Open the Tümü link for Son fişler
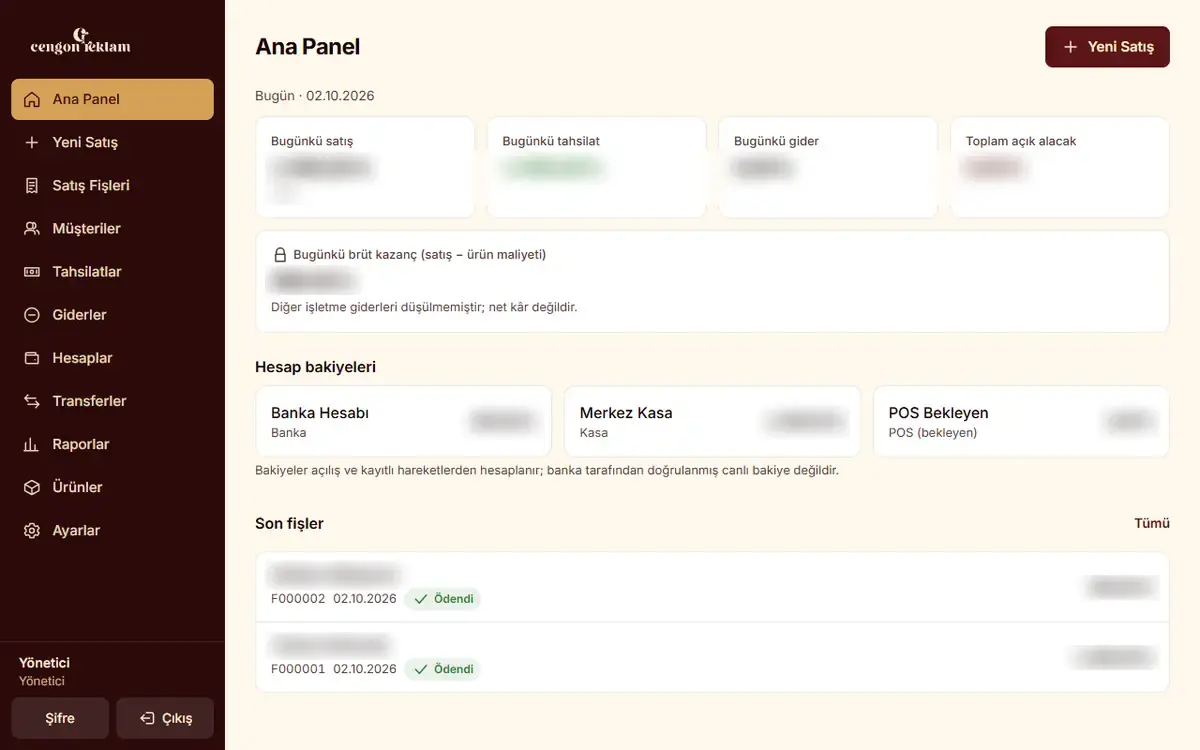The width and height of the screenshot is (1200, 750). tap(1152, 523)
